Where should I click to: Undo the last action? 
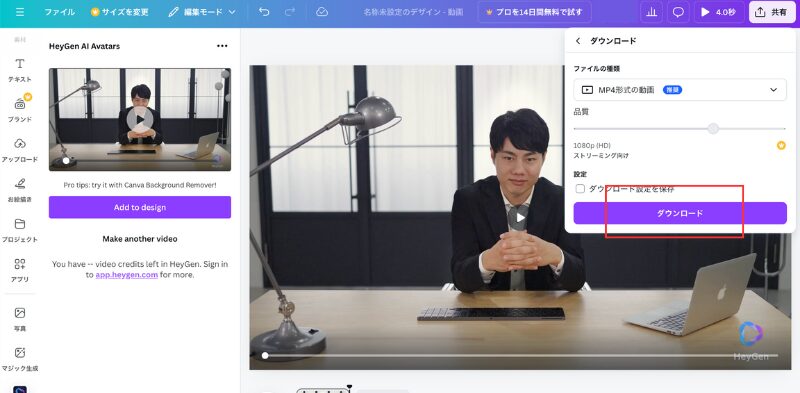(264, 12)
